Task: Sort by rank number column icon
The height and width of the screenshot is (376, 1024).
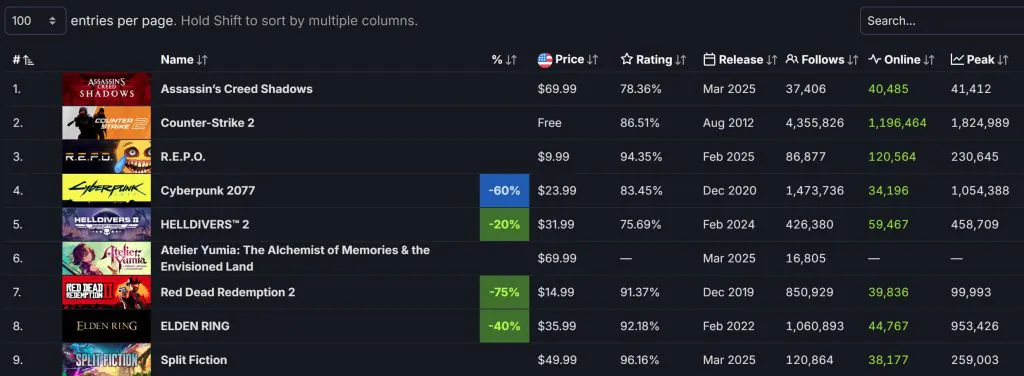Action: coord(28,60)
